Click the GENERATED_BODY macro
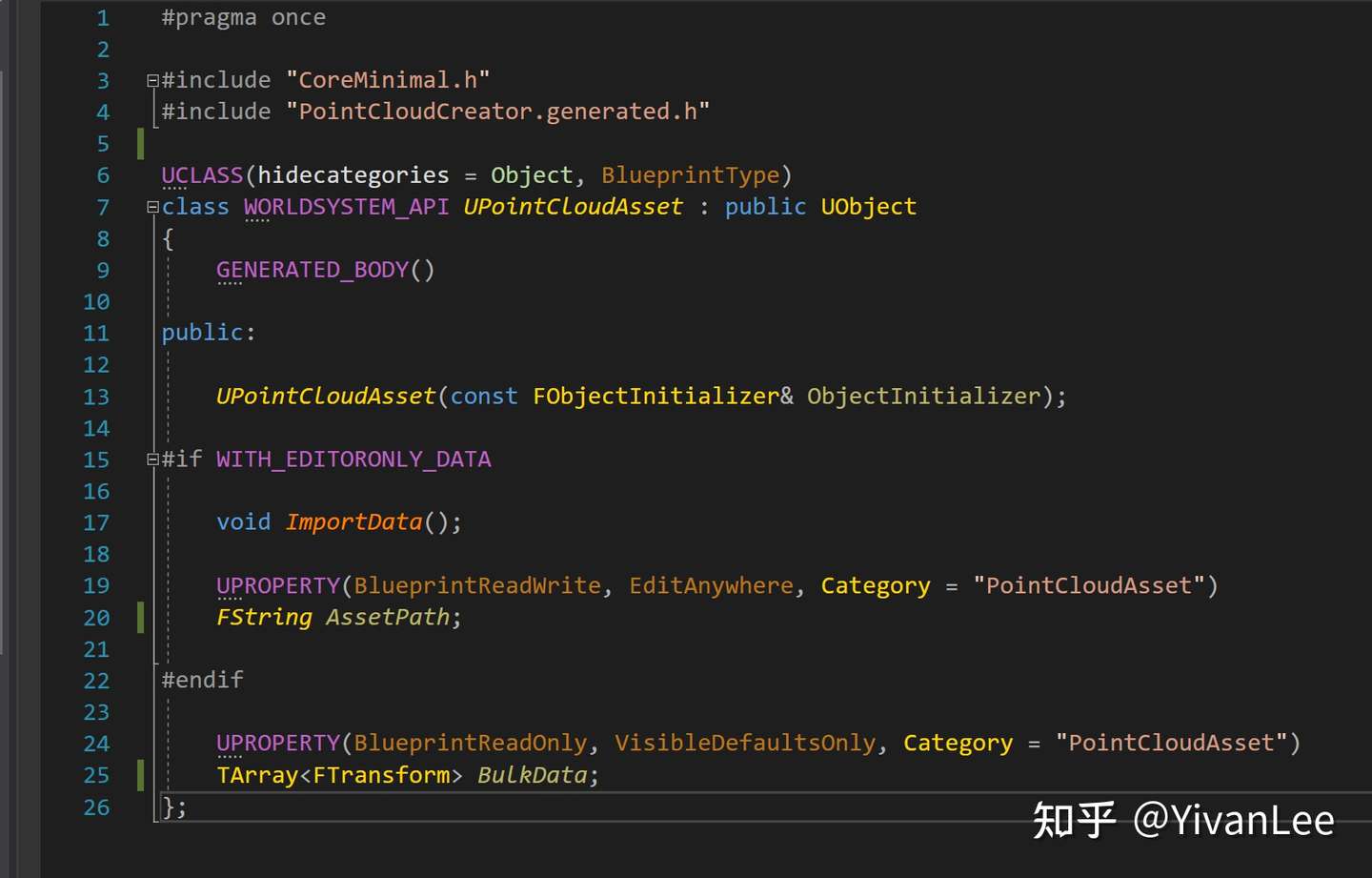 pos(313,270)
